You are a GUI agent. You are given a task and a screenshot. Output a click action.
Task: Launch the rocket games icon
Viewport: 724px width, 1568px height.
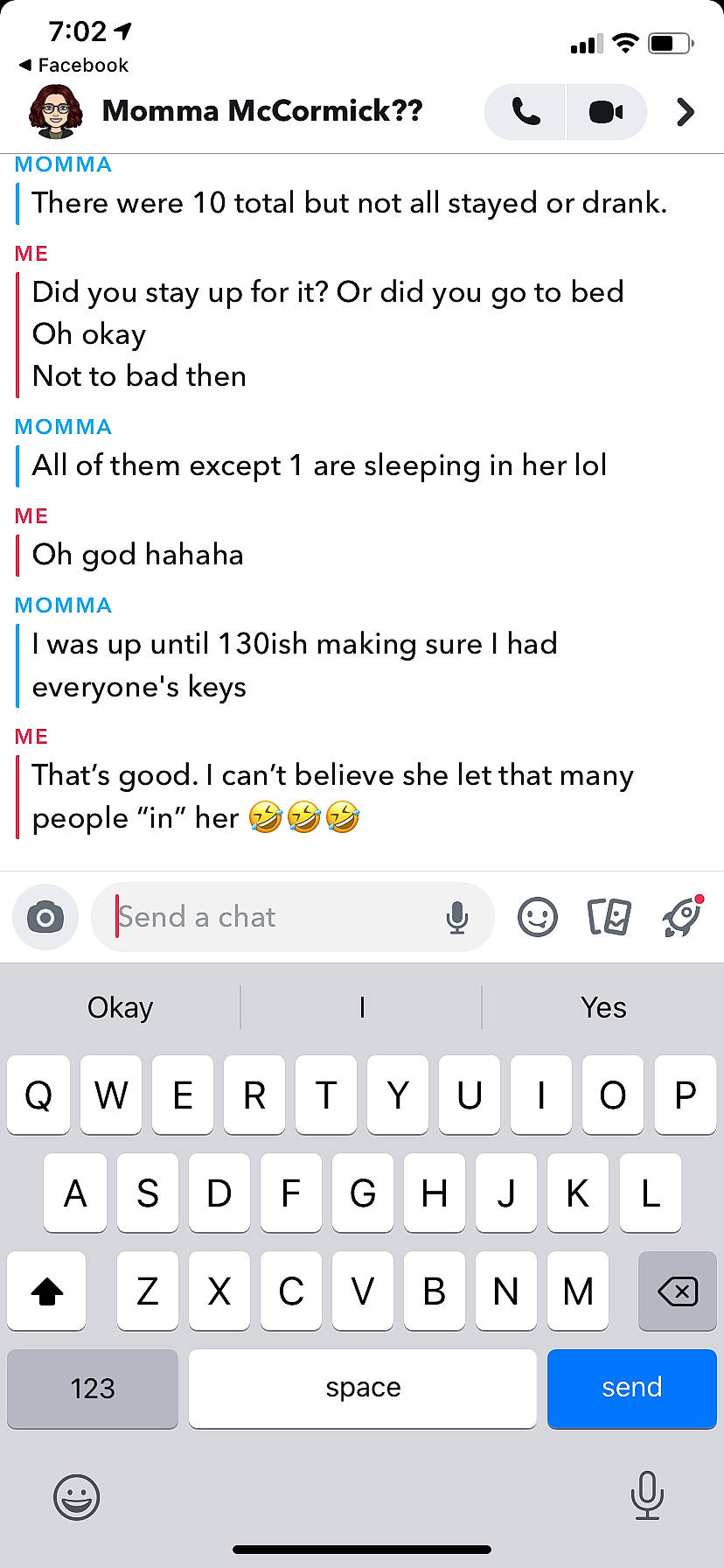[683, 916]
